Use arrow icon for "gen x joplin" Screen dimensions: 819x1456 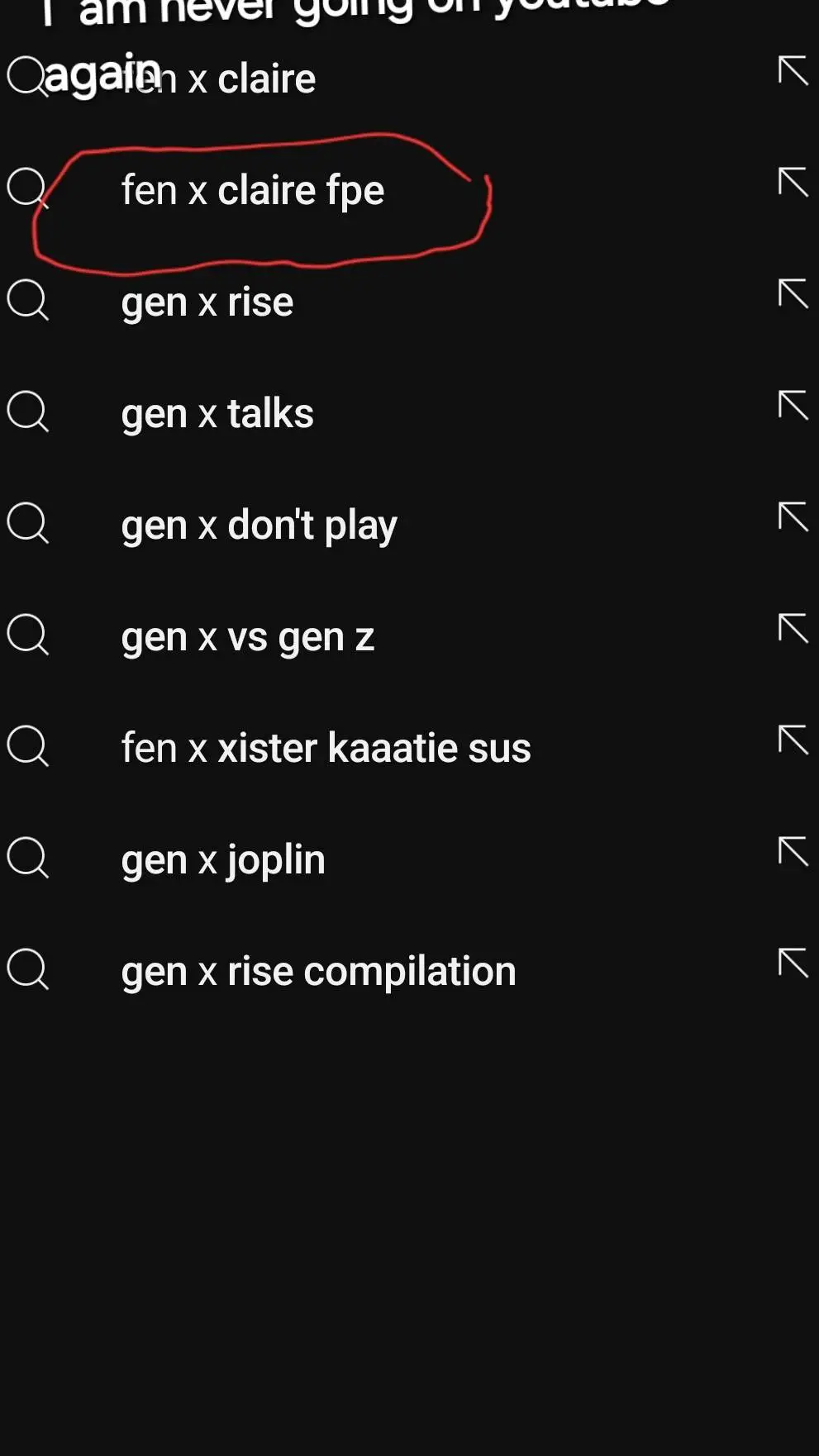(x=793, y=851)
